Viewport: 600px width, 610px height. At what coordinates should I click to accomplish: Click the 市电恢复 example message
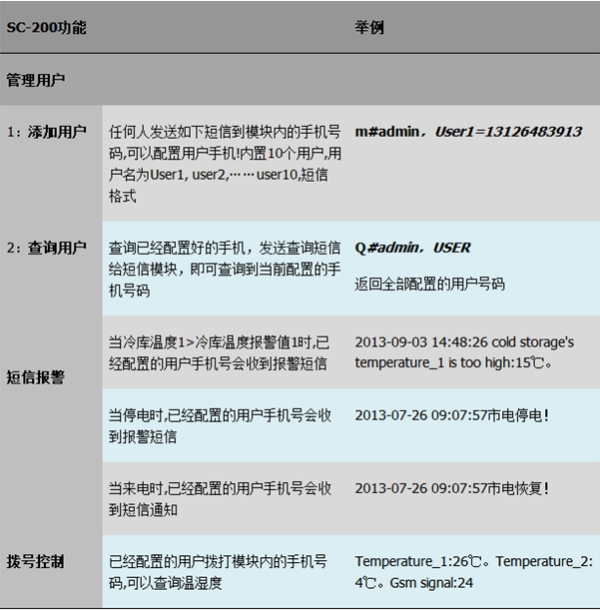tap(454, 489)
